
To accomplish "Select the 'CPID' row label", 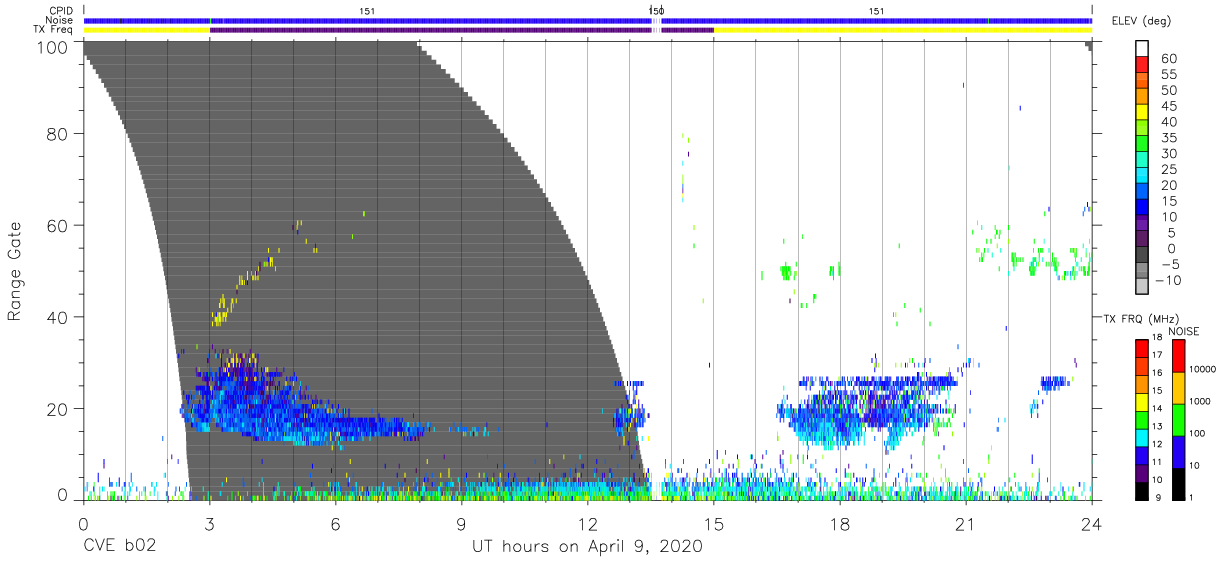I will coord(61,11).
